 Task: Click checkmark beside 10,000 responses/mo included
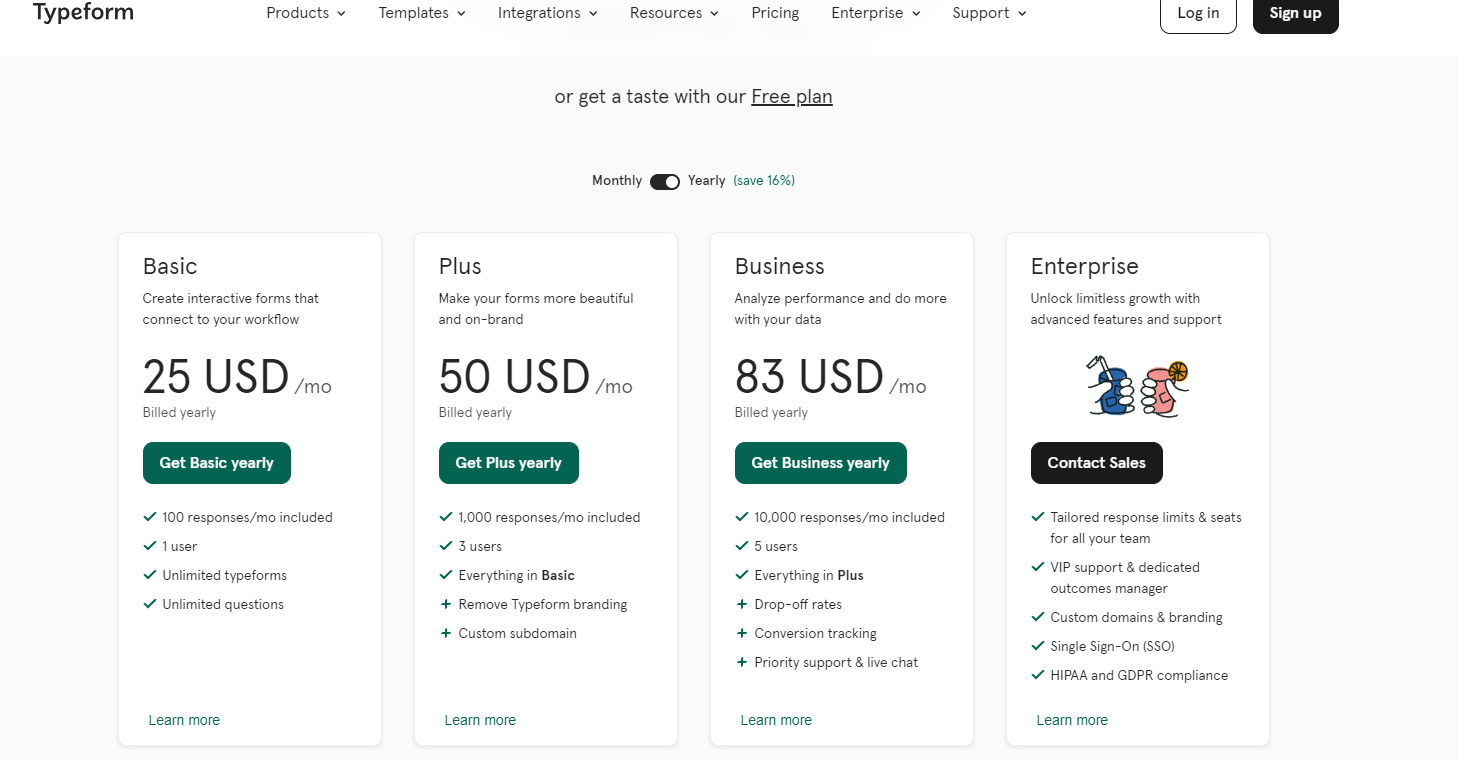pos(742,517)
